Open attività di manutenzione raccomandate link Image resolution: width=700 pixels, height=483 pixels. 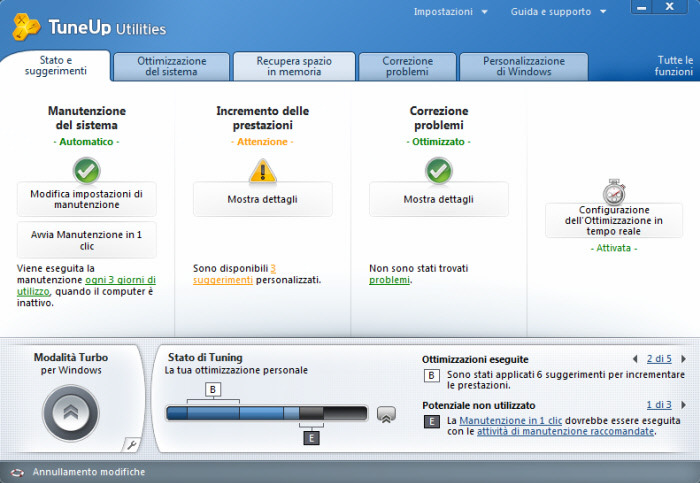coord(566,432)
